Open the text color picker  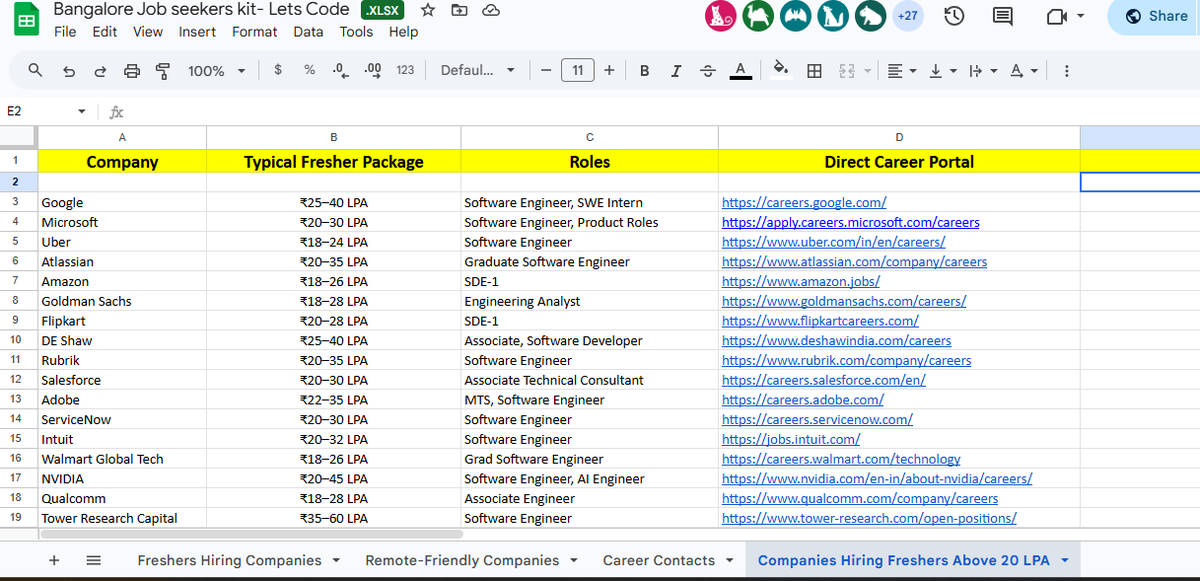pyautogui.click(x=740, y=70)
